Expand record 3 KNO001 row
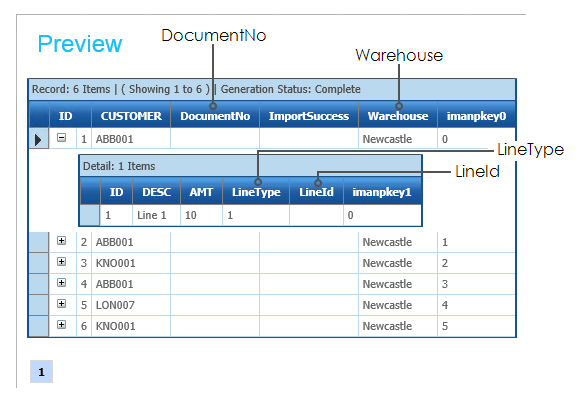The image size is (584, 398). [x=61, y=261]
